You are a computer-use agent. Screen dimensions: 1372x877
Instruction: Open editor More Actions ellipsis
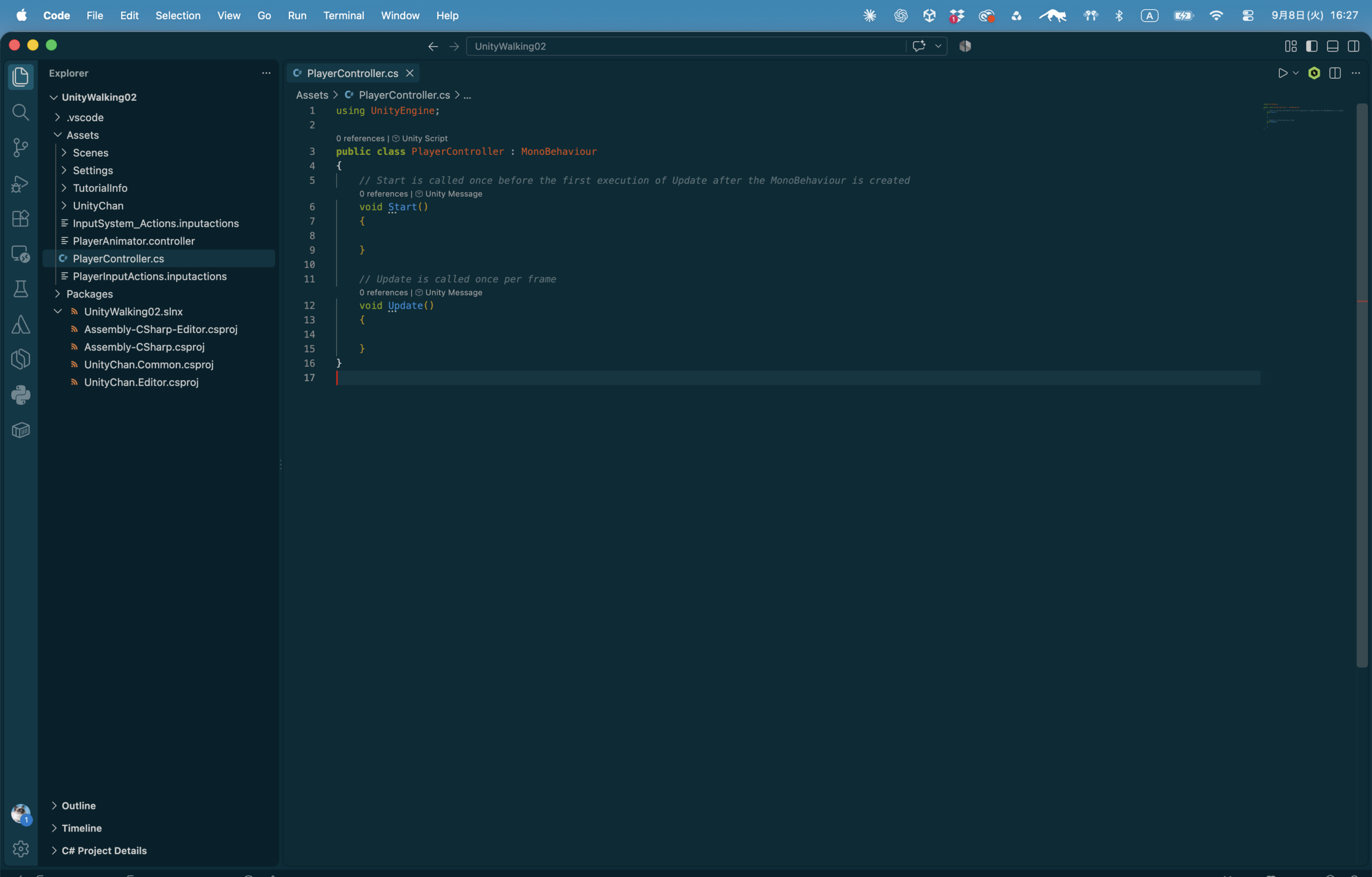(1356, 73)
